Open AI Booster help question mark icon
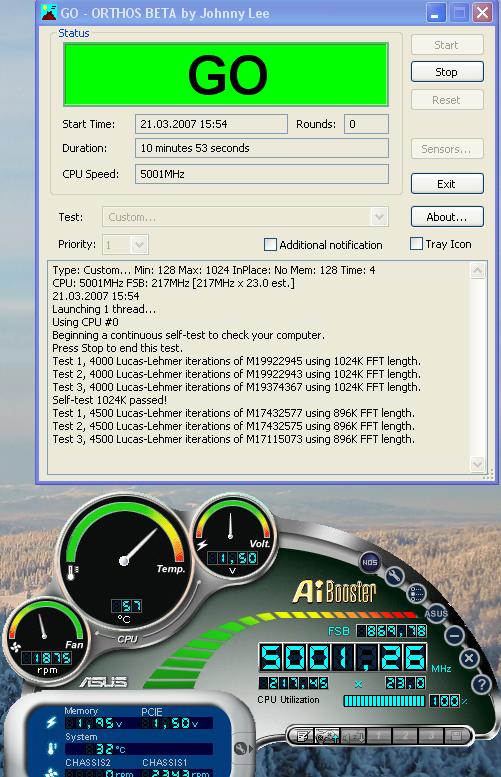The width and height of the screenshot is (501, 777). coord(481,684)
